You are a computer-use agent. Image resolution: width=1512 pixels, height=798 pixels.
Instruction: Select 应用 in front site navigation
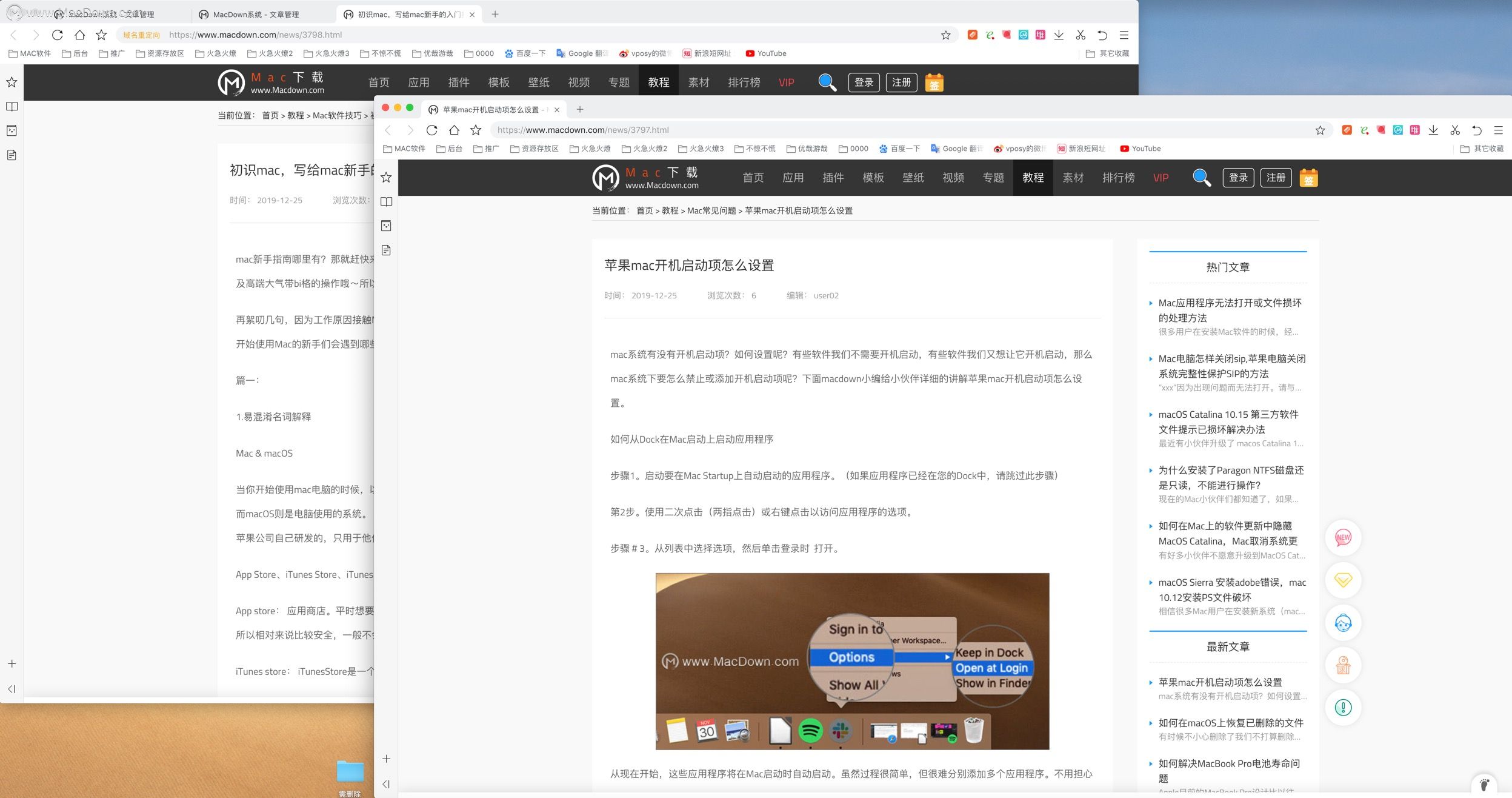[x=793, y=178]
